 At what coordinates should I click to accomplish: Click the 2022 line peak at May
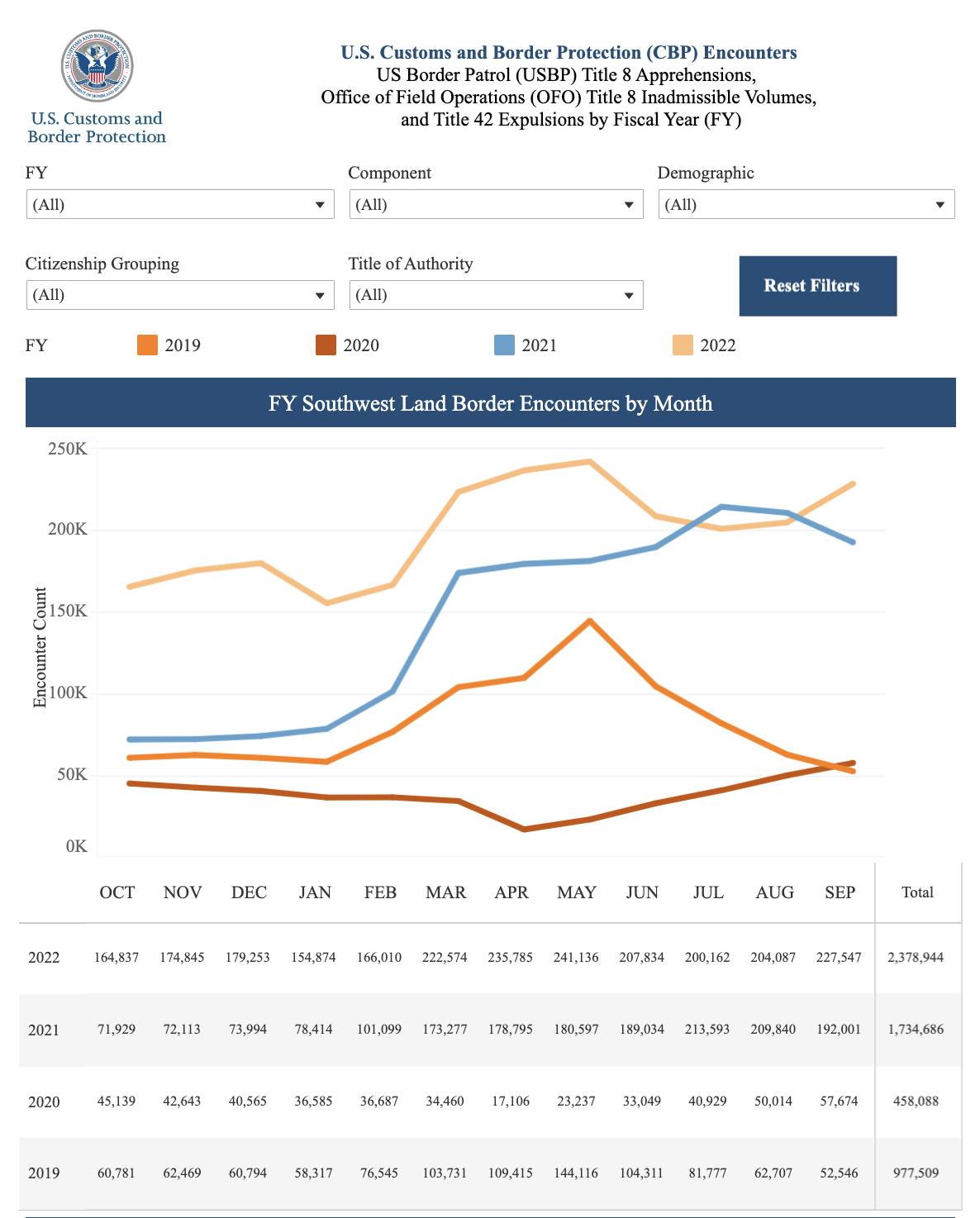(589, 461)
